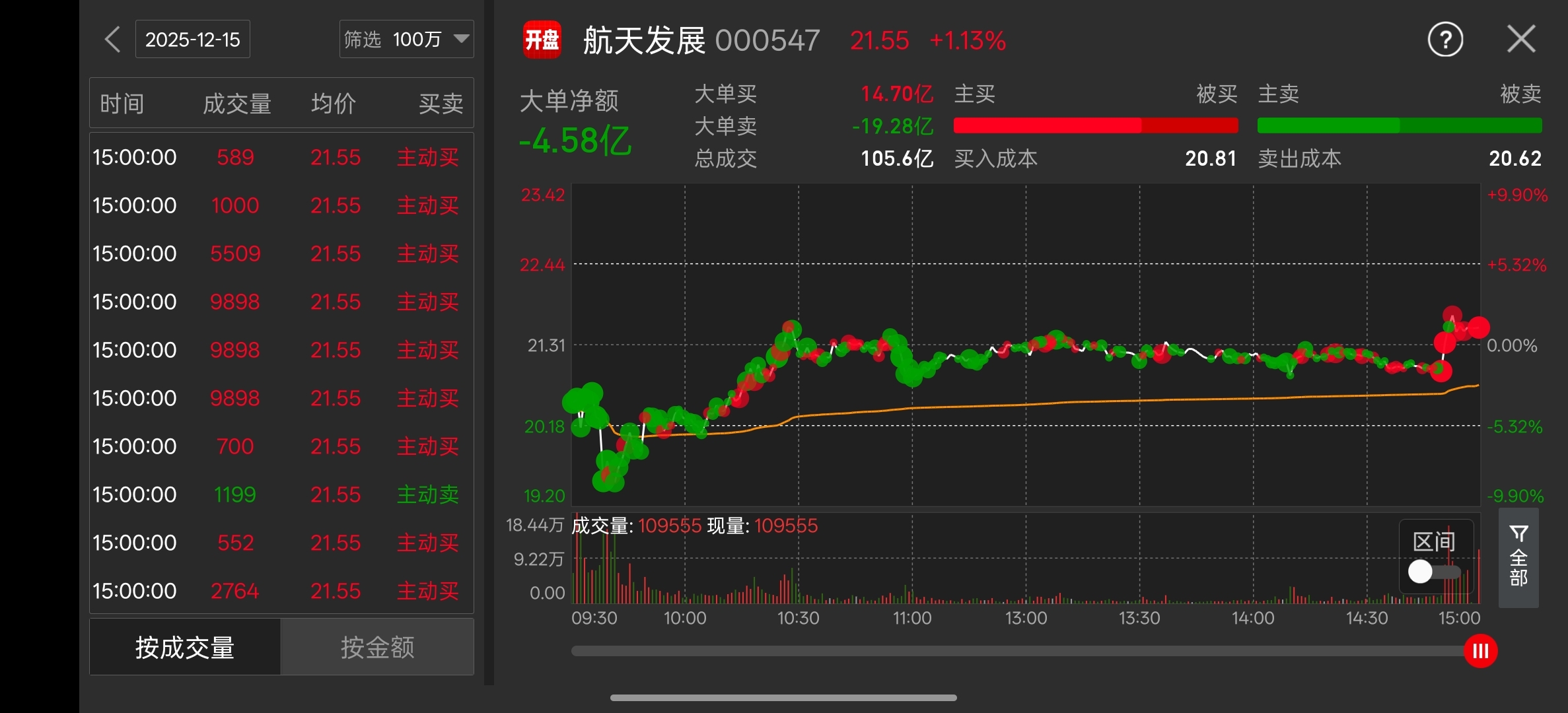Image resolution: width=1568 pixels, height=713 pixels.
Task: Open the help question mark icon
Action: (x=1445, y=40)
